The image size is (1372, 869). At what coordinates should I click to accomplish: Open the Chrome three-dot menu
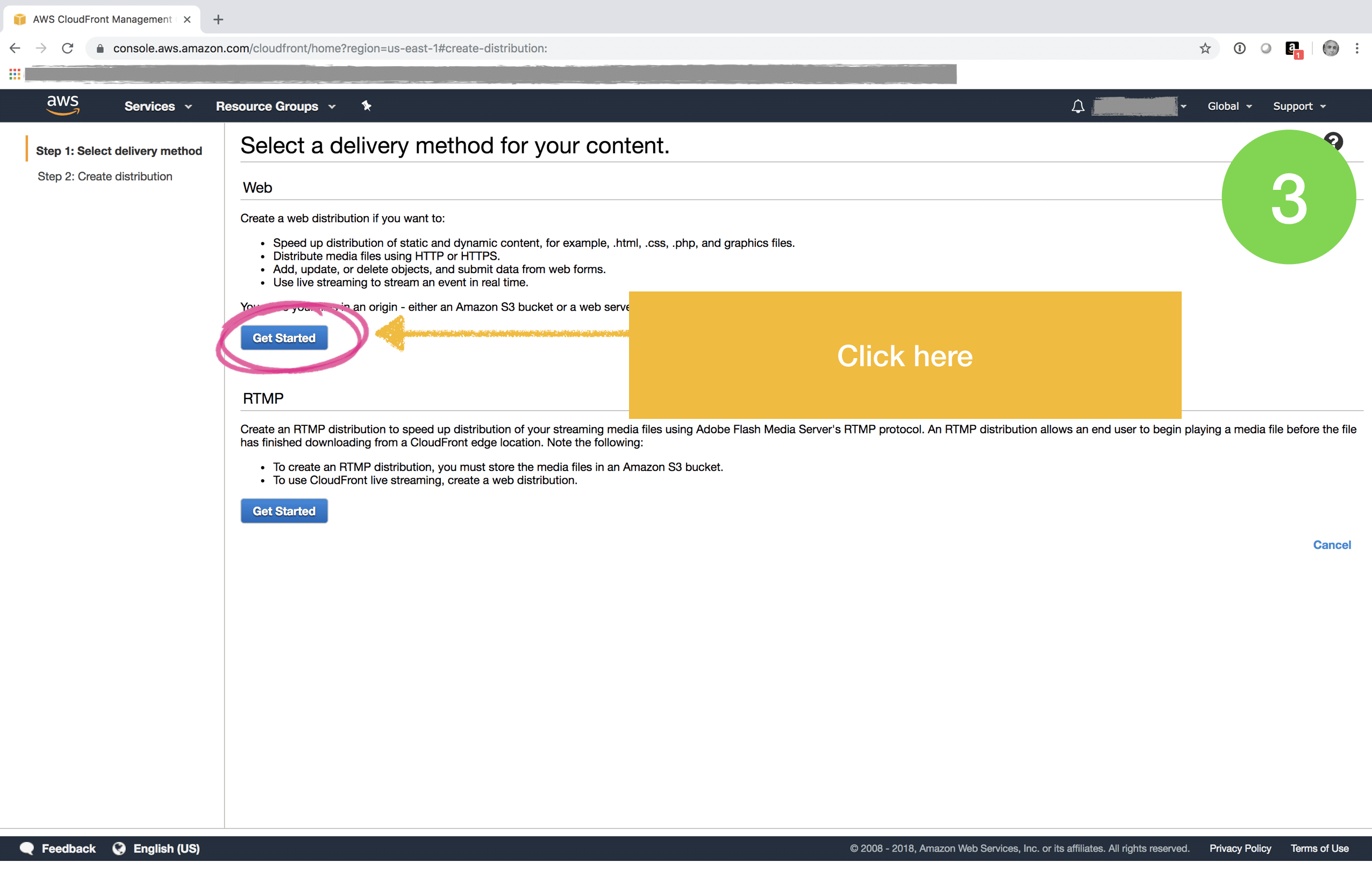click(x=1356, y=48)
